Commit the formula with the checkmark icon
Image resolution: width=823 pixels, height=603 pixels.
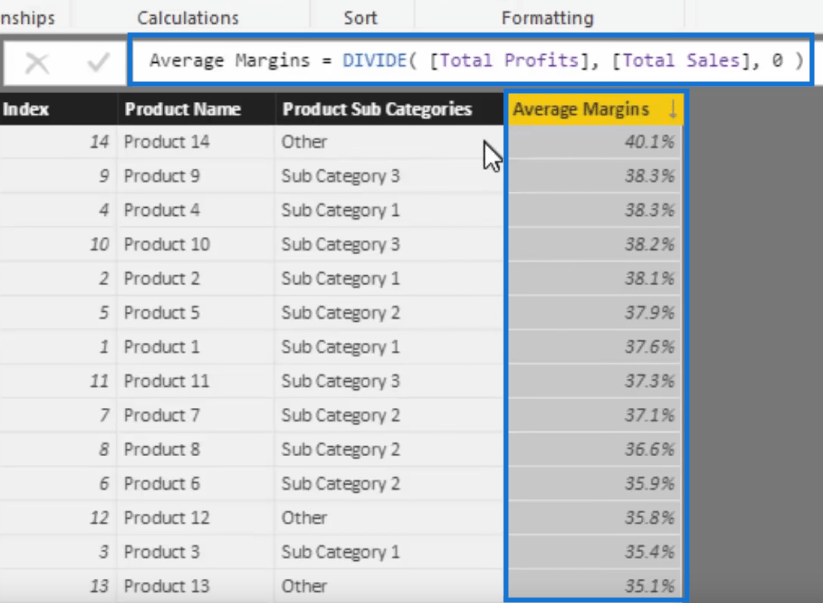tap(98, 63)
